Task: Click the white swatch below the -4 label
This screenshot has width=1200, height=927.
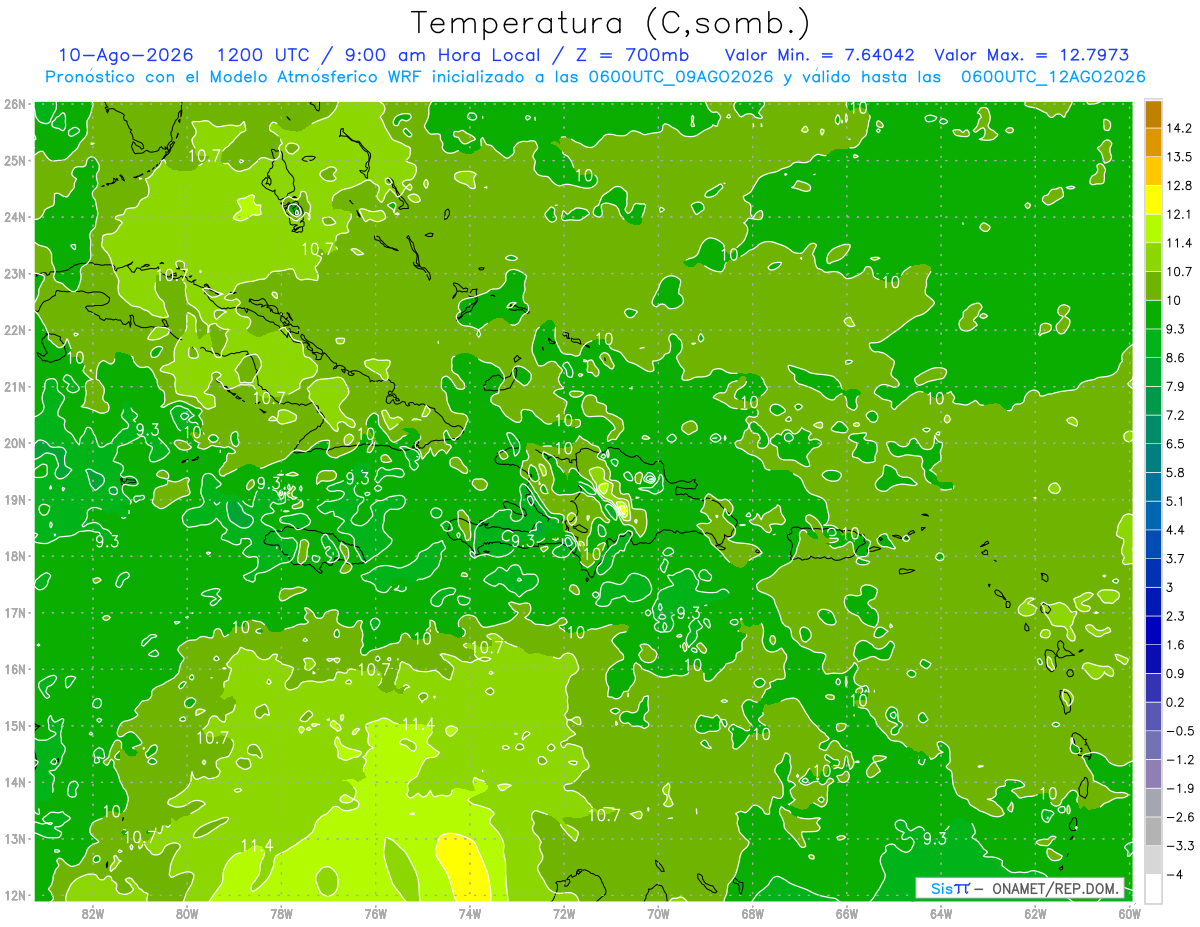Action: [1153, 888]
